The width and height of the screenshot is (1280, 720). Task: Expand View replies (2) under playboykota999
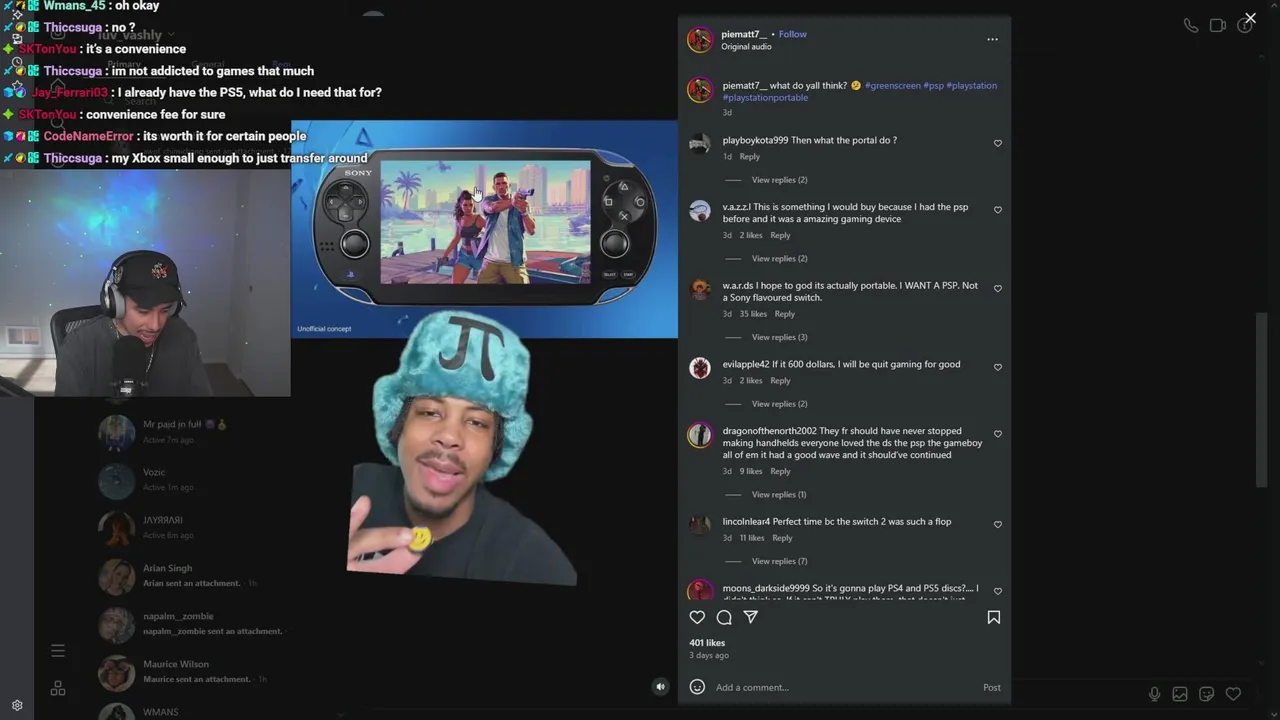click(x=779, y=180)
